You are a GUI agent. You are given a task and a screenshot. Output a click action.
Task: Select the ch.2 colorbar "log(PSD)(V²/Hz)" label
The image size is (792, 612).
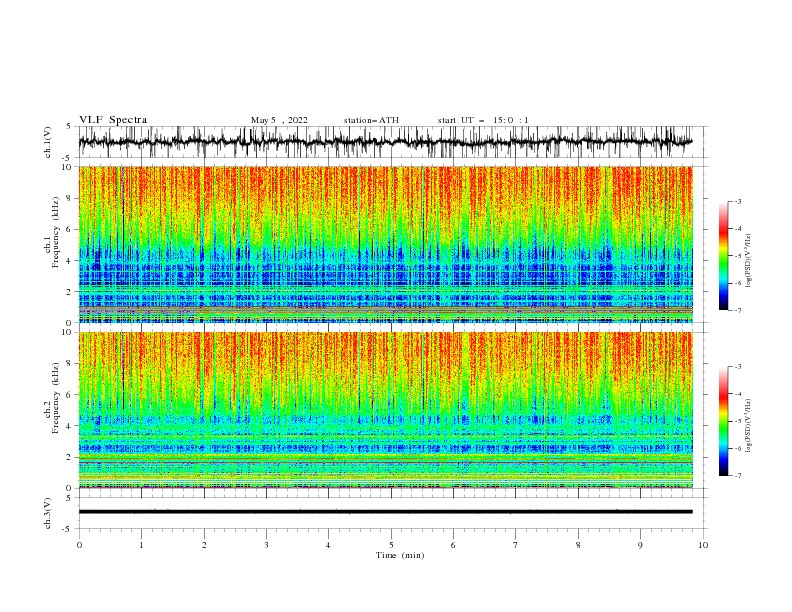click(x=749, y=426)
